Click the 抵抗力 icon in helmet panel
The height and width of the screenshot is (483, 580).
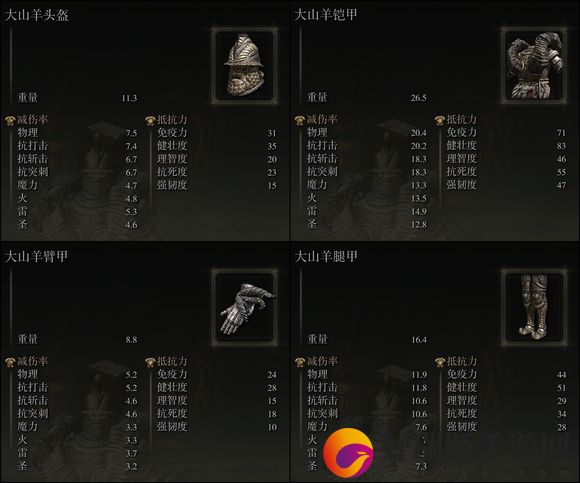click(150, 120)
